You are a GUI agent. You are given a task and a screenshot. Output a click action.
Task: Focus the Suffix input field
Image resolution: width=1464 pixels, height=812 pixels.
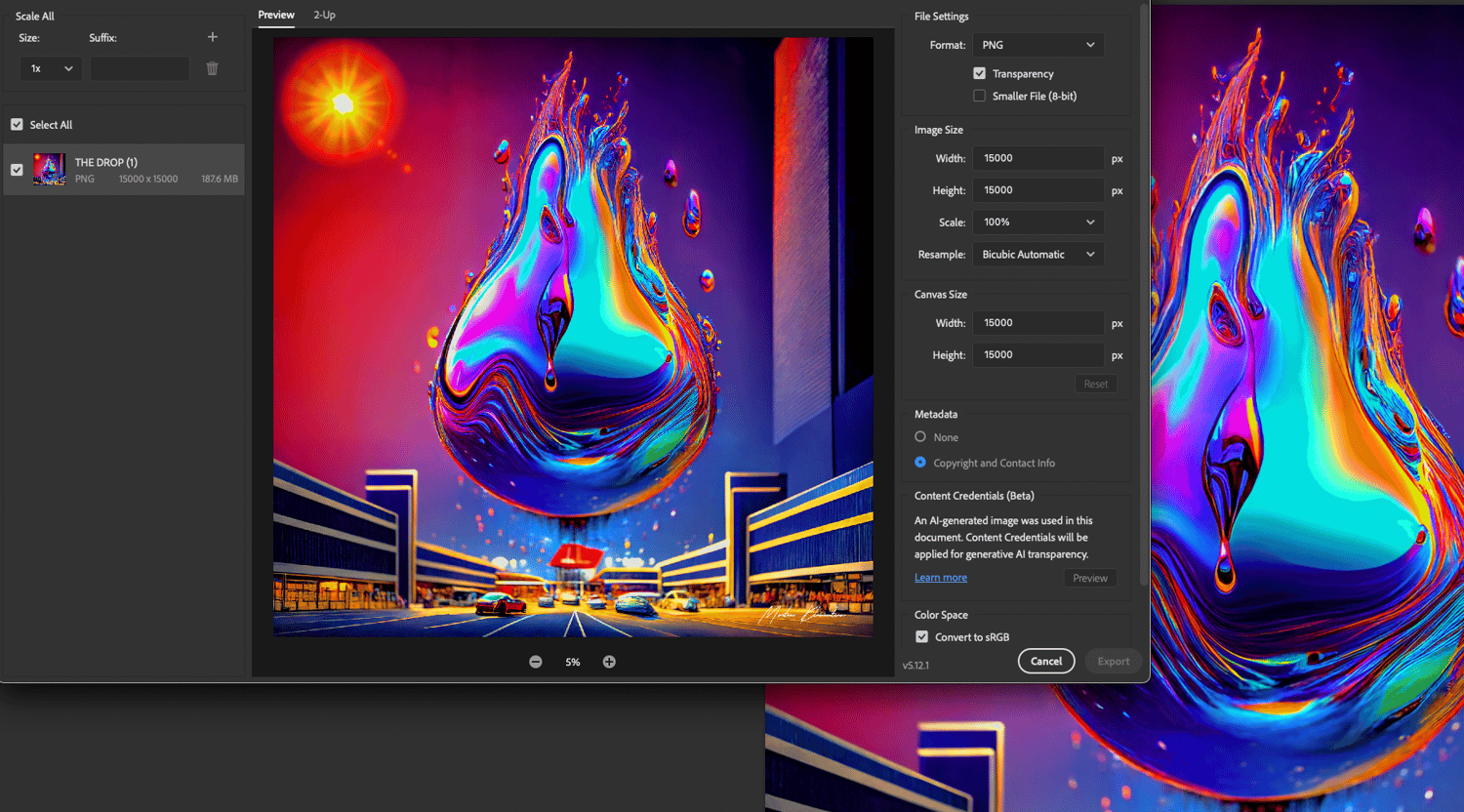click(140, 68)
